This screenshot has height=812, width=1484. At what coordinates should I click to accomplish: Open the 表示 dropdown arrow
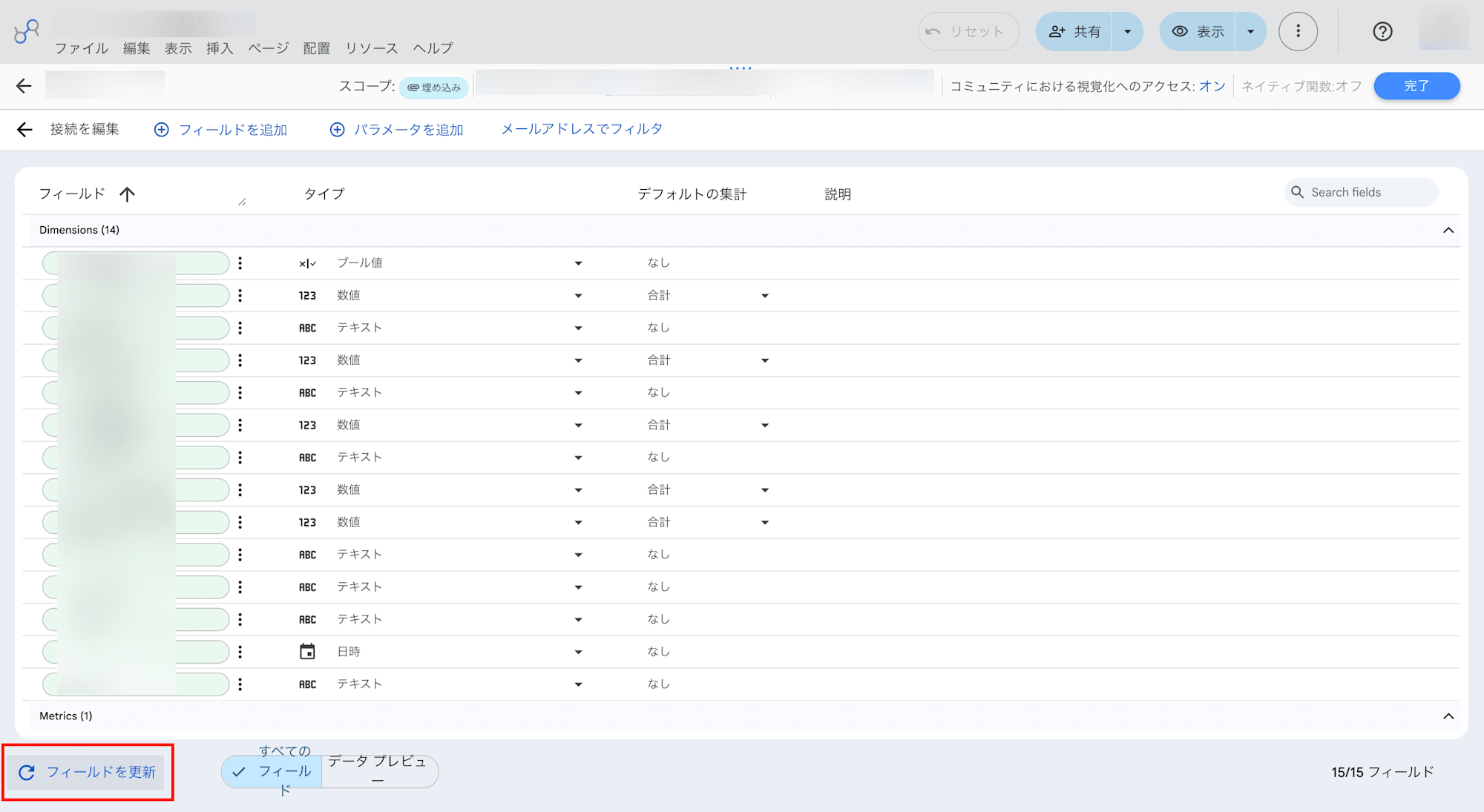[x=1250, y=31]
